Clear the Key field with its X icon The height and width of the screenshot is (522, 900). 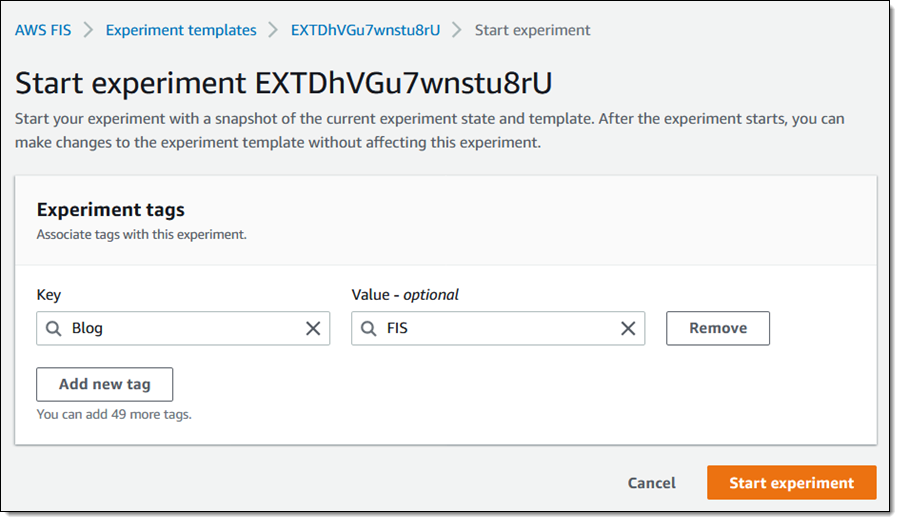(313, 328)
